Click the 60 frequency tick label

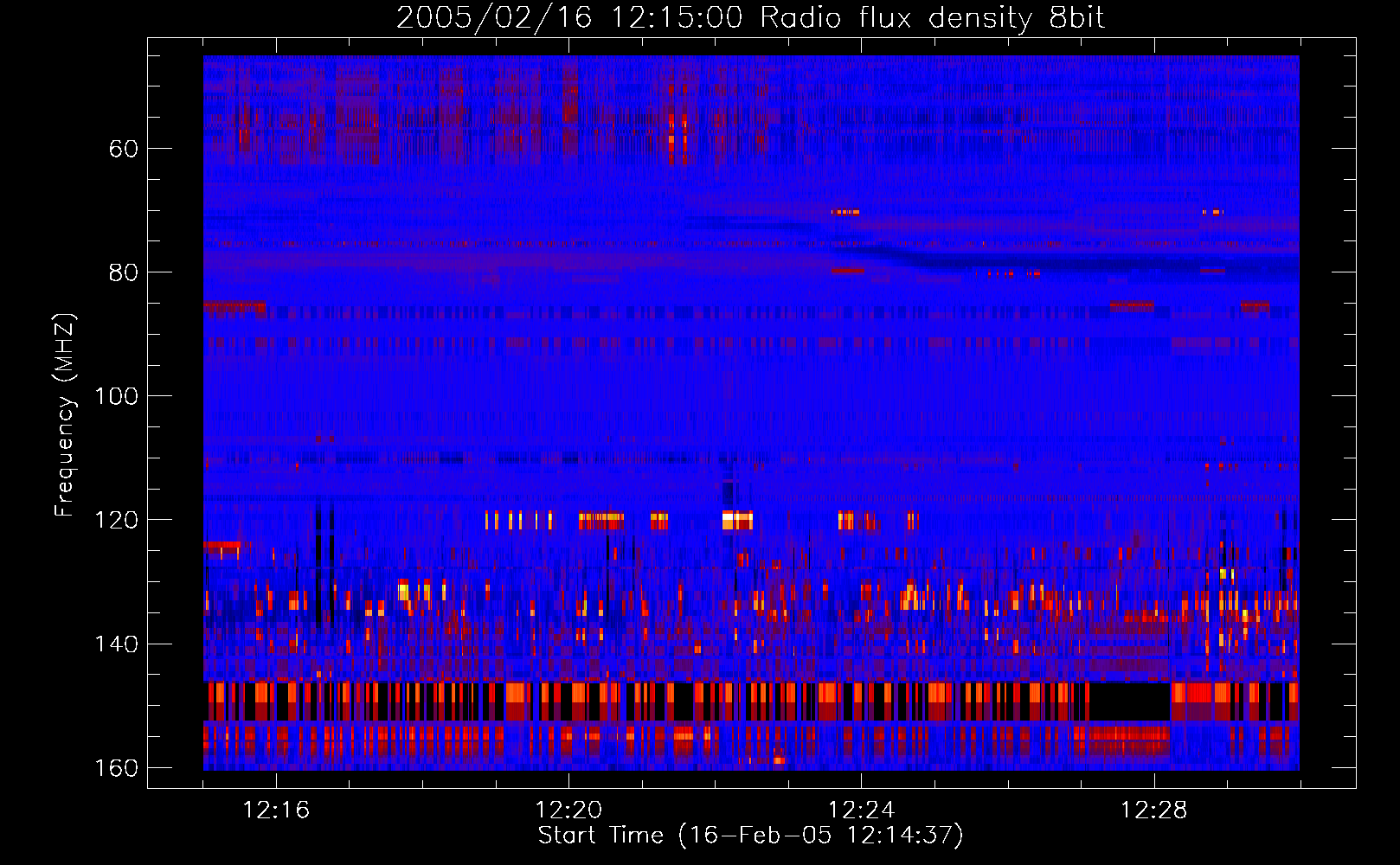[123, 149]
